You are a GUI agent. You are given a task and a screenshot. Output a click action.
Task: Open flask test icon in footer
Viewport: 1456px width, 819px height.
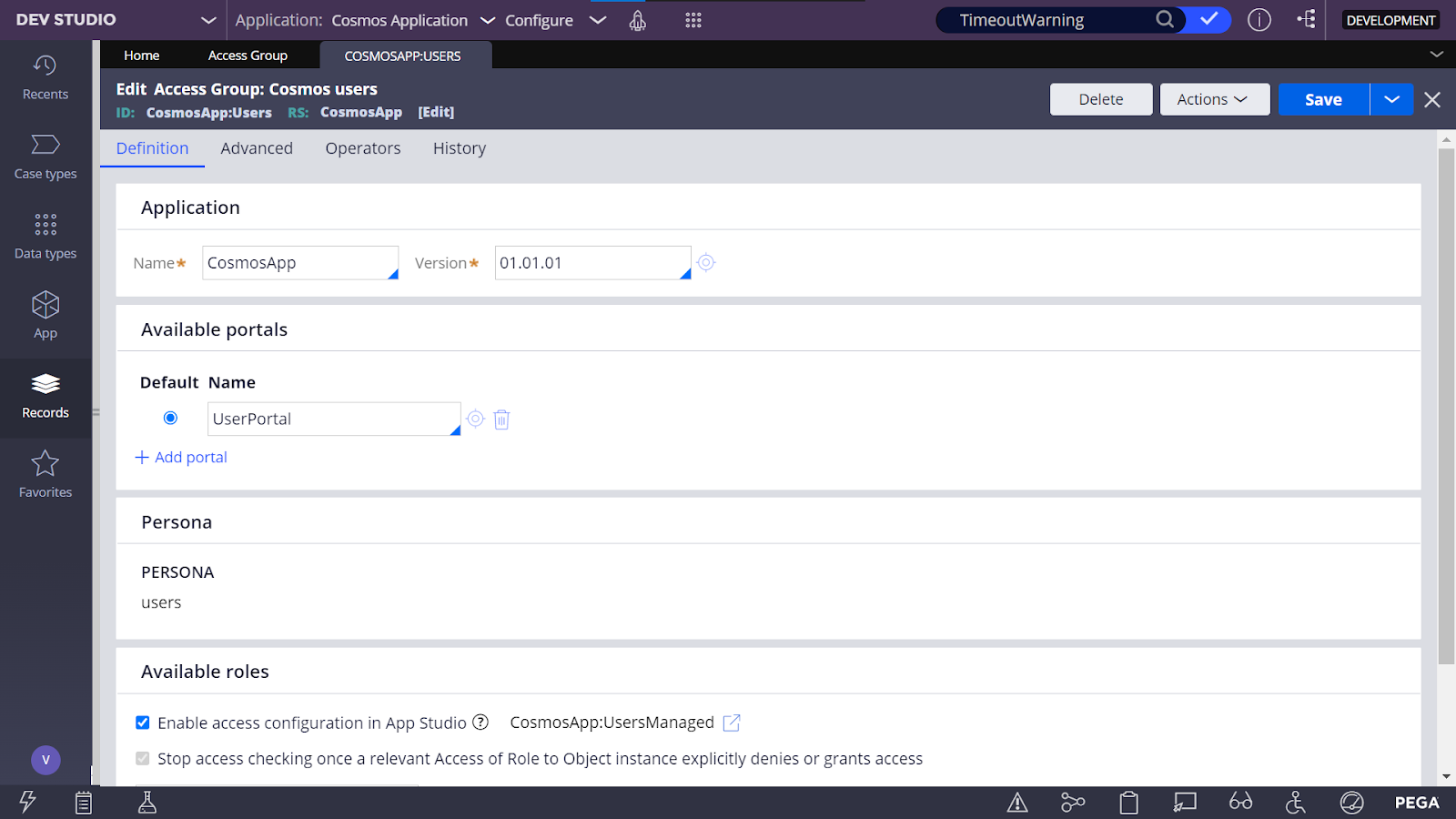coord(147,803)
